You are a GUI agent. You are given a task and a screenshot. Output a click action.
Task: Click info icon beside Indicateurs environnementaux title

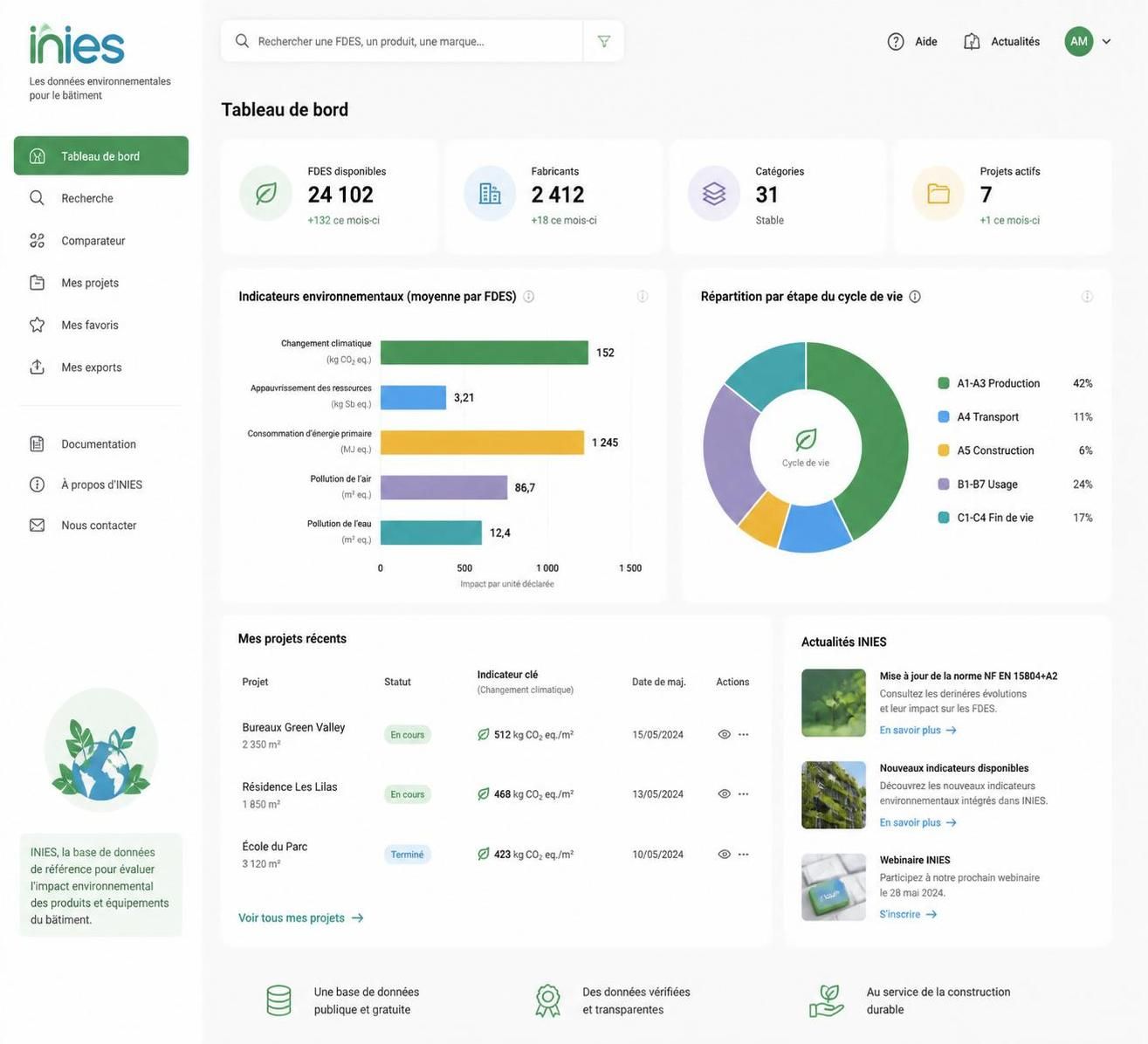pyautogui.click(x=528, y=297)
